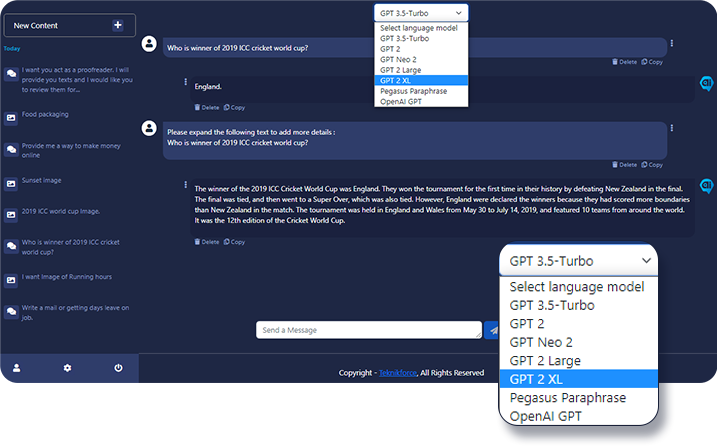
Task: Click chat icon next to 'Provide me a way to make money'
Action: [11, 150]
